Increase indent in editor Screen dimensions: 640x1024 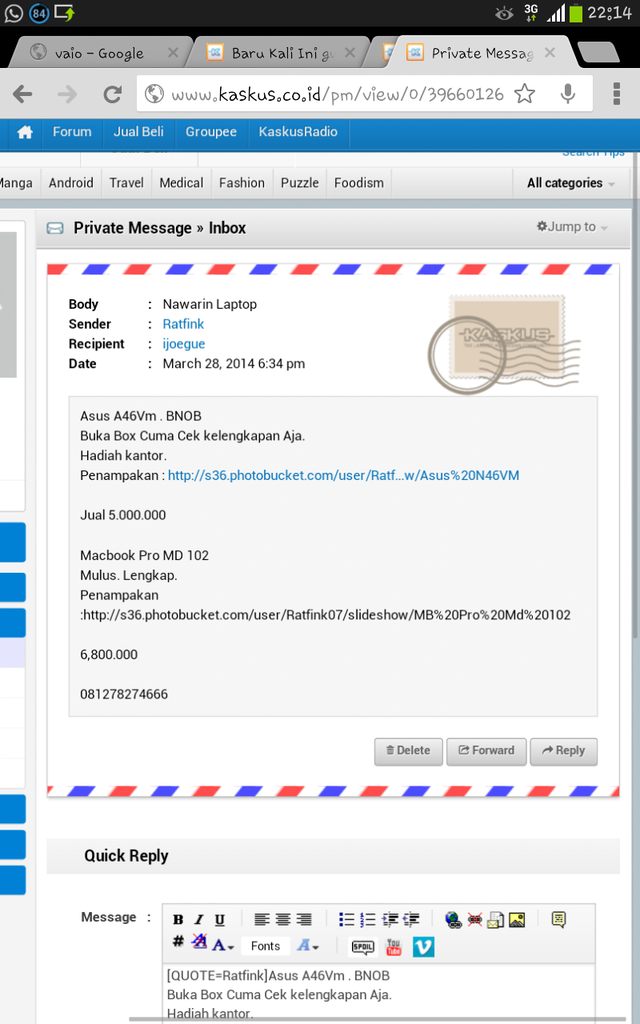click(x=390, y=920)
